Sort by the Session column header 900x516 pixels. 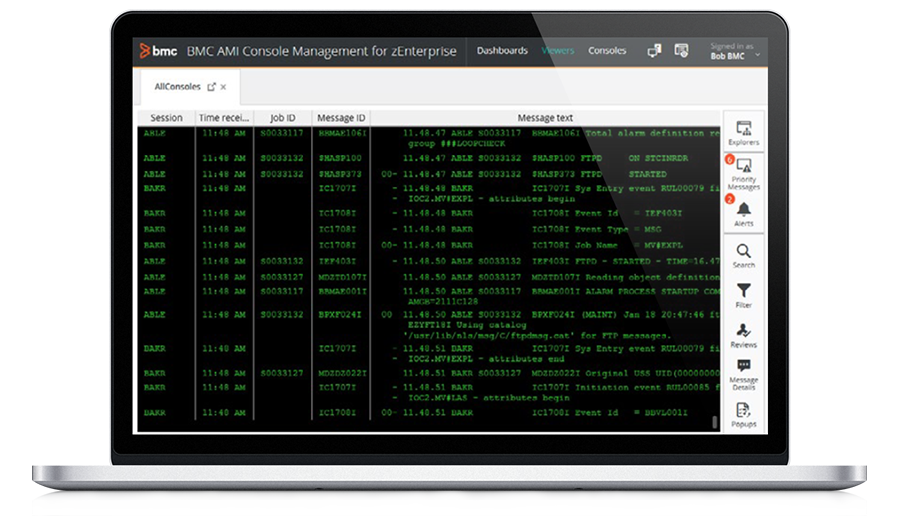click(166, 118)
